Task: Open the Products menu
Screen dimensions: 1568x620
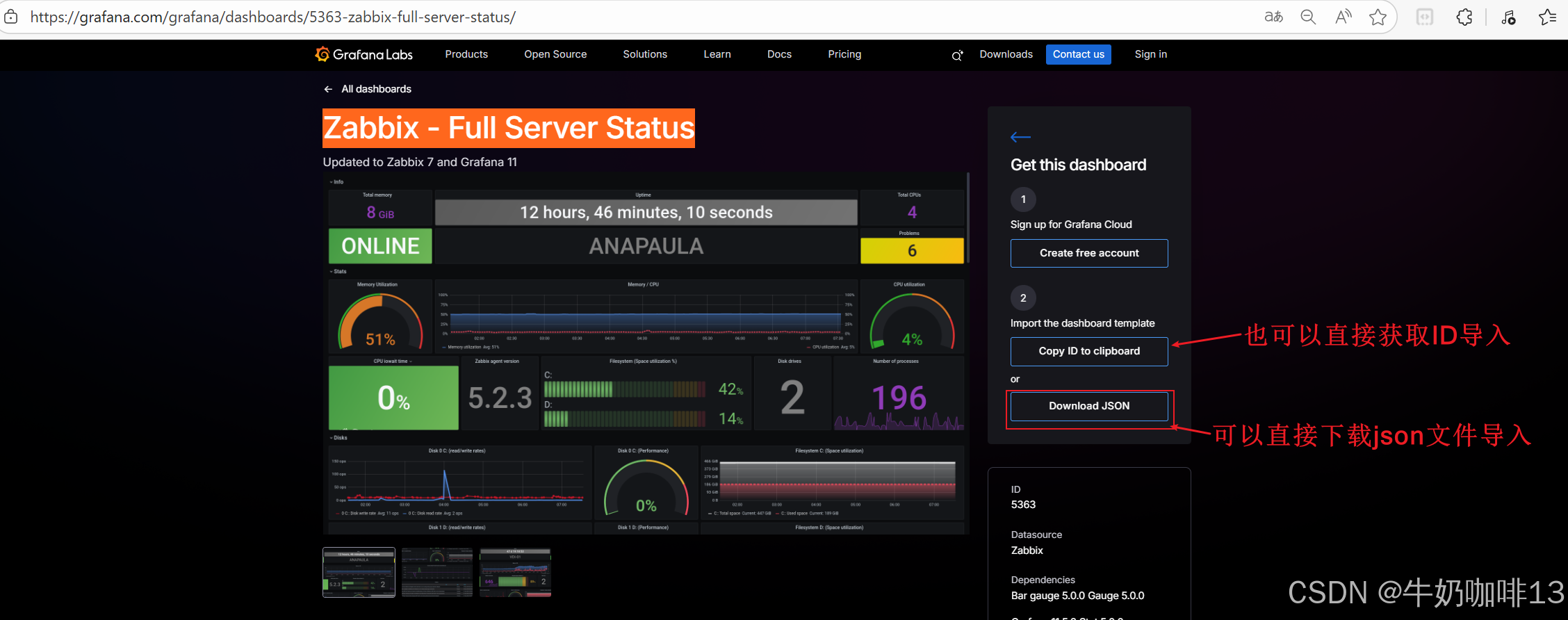Action: tap(466, 54)
